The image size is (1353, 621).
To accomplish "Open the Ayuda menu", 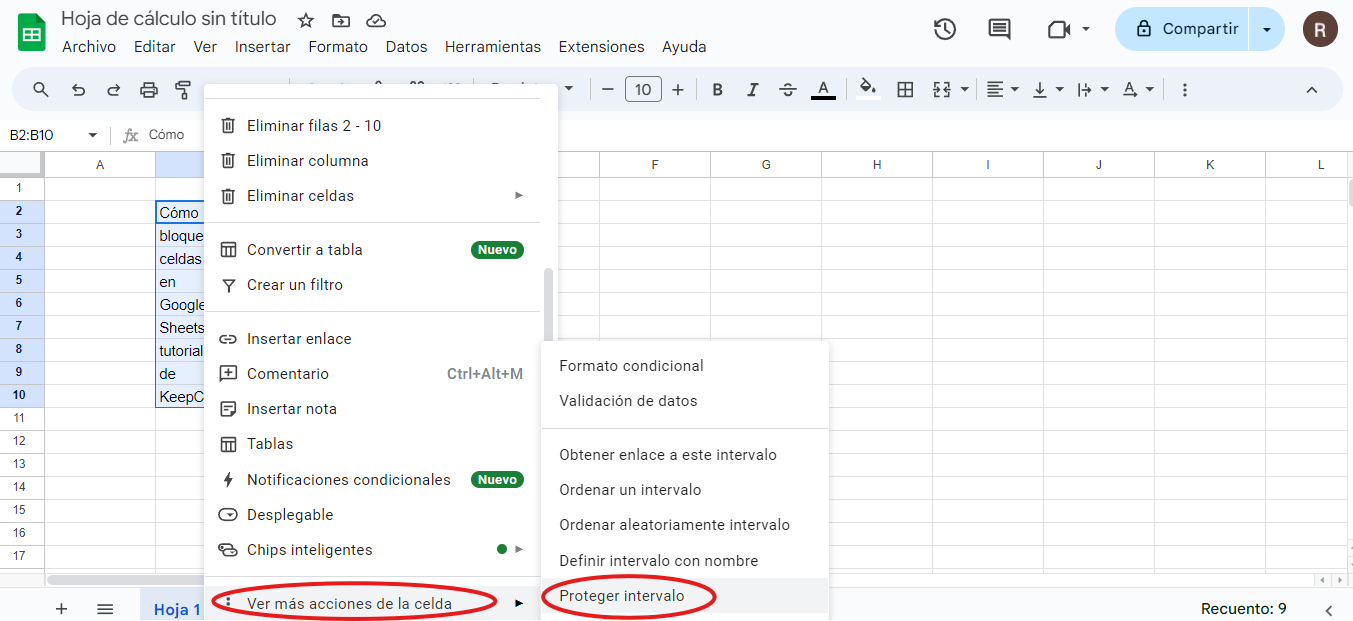I will pyautogui.click(x=684, y=47).
